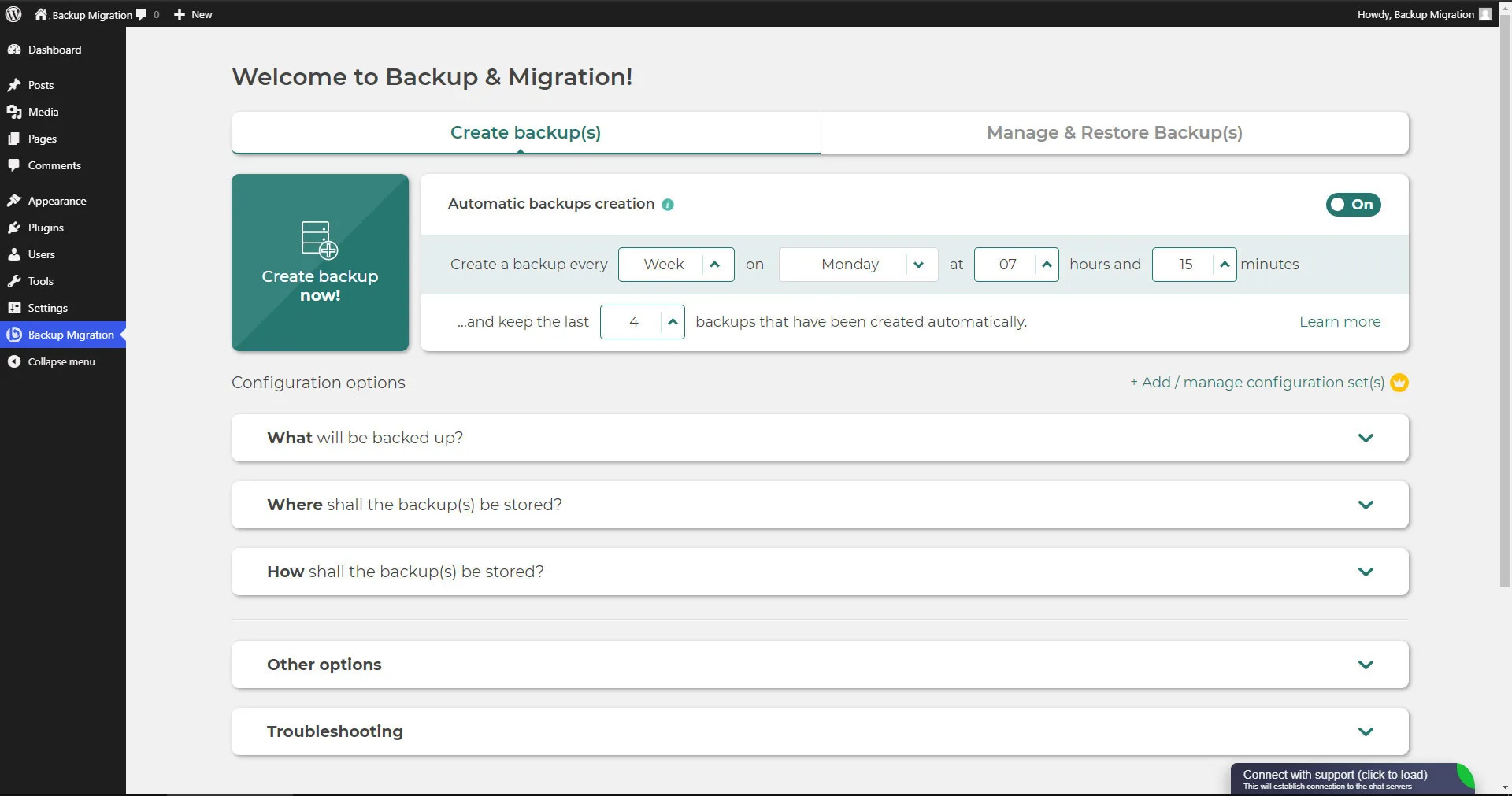Click the info icon beside Automatic backups creation
The image size is (1512, 796).
tap(668, 205)
